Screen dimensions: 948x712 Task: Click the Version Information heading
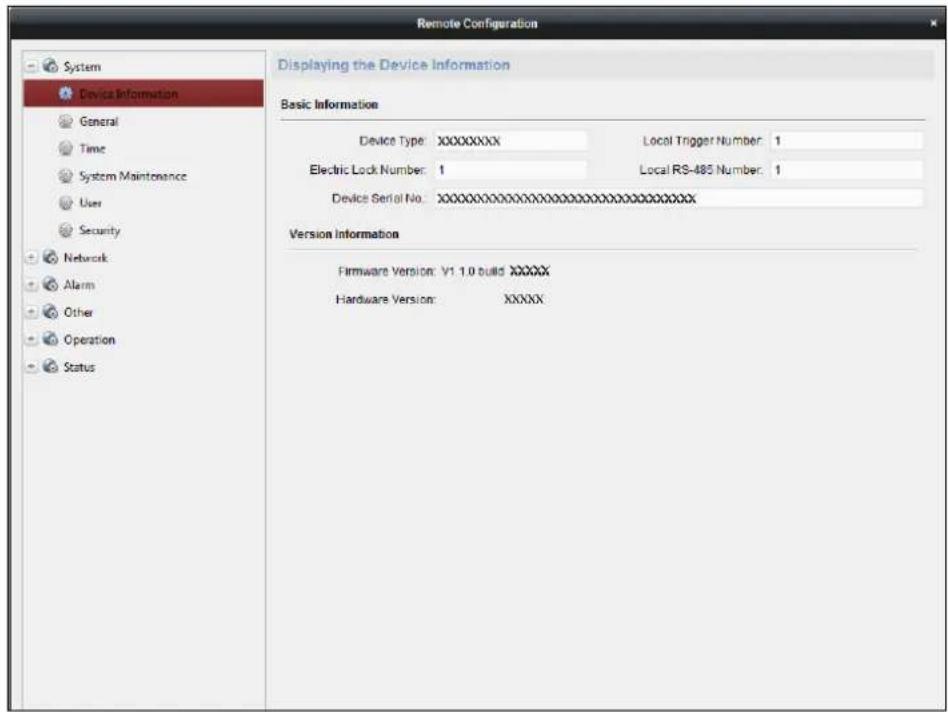coord(344,234)
